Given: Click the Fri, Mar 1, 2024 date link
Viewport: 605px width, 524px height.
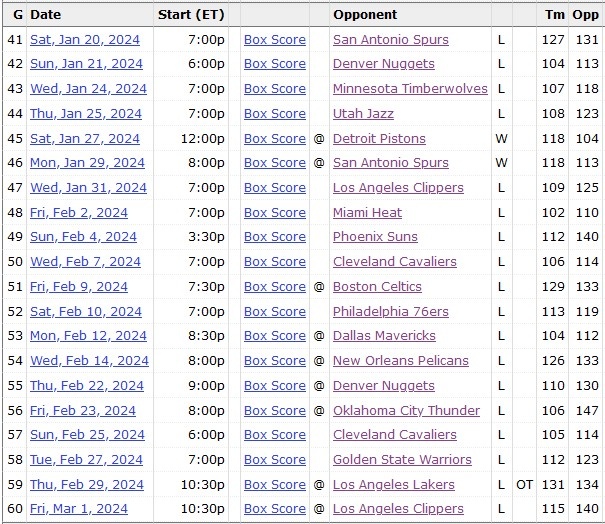Looking at the screenshot, I should 80,509.
